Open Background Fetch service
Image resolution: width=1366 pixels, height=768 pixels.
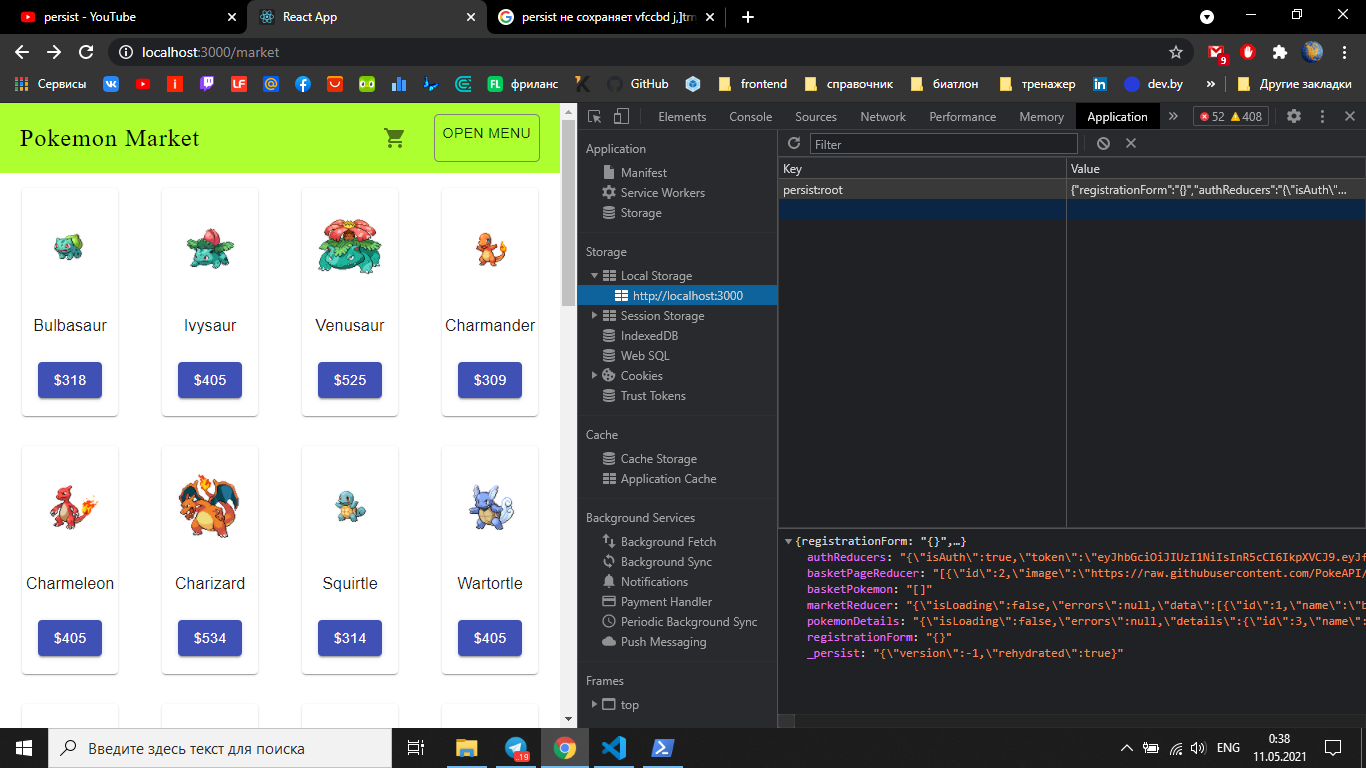click(x=668, y=542)
